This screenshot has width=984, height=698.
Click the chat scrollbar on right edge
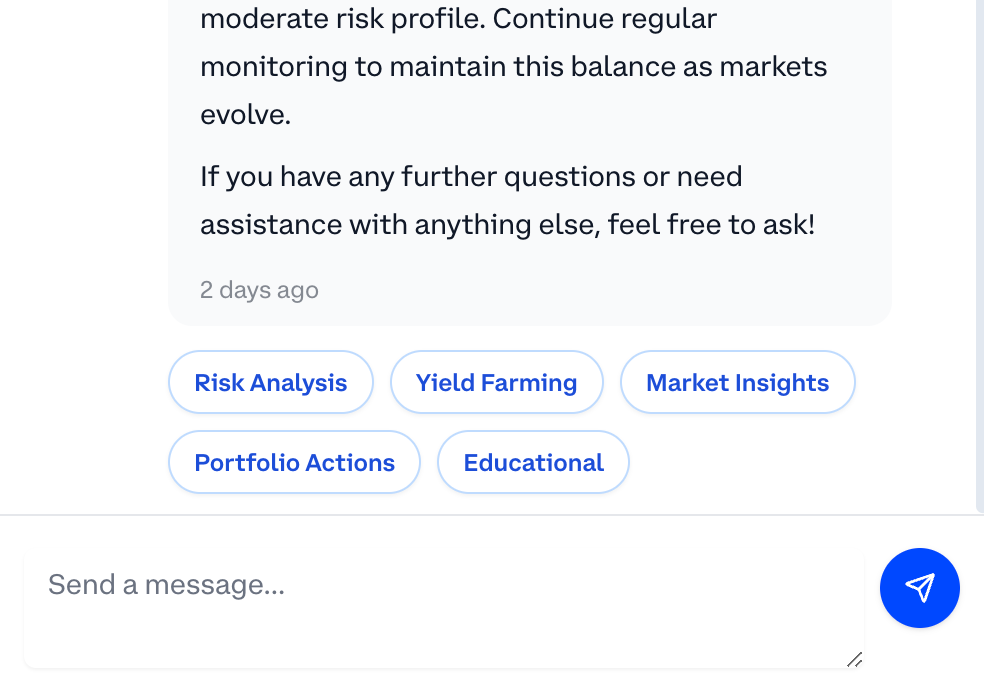click(980, 256)
